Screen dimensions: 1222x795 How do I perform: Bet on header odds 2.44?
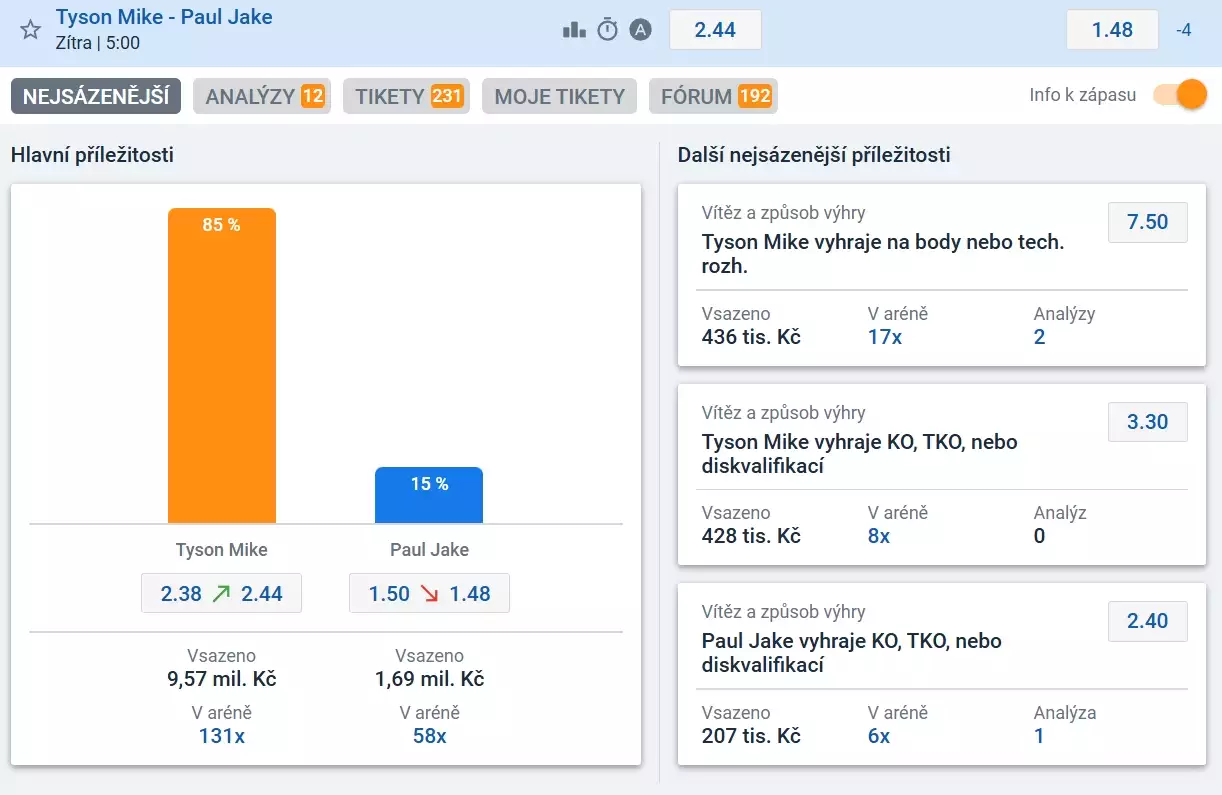[x=715, y=30]
